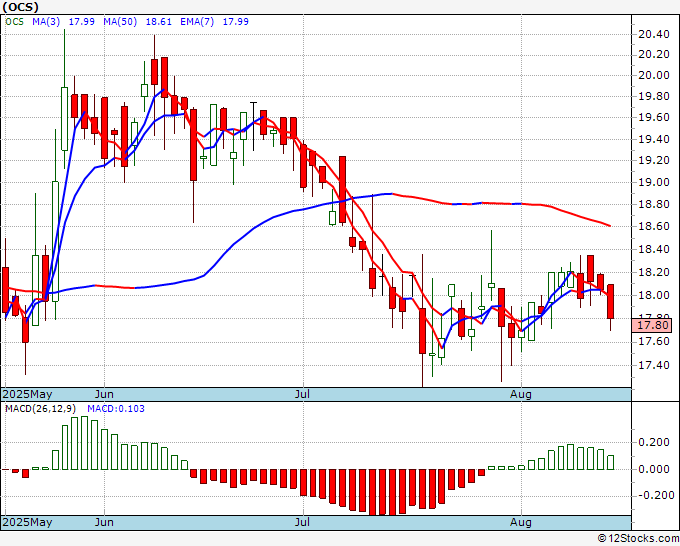
Task: Click the MACD:0.103 value label
Action: coord(116,409)
